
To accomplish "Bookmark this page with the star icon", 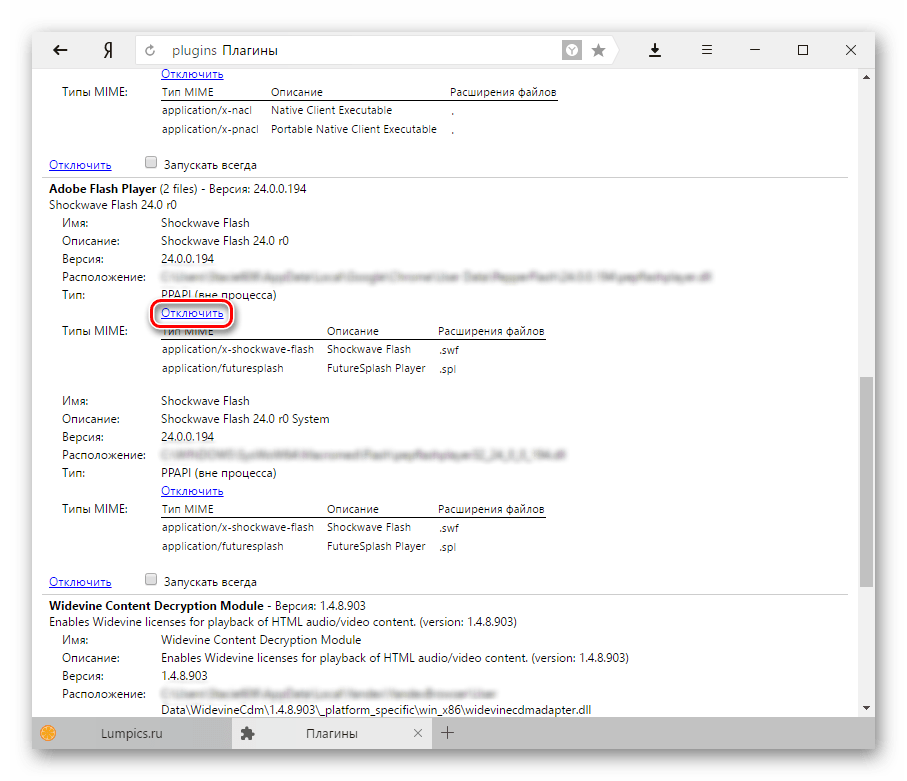I will [x=598, y=50].
